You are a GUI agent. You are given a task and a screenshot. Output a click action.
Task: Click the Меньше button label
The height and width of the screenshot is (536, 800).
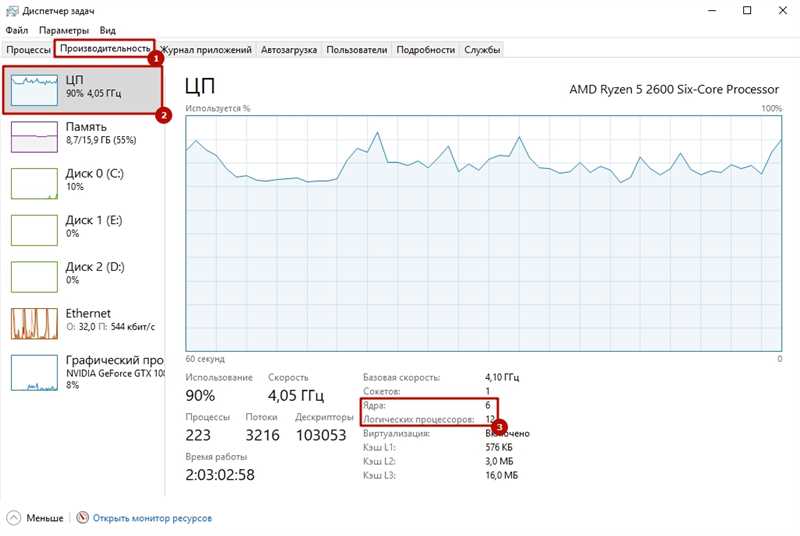click(45, 518)
